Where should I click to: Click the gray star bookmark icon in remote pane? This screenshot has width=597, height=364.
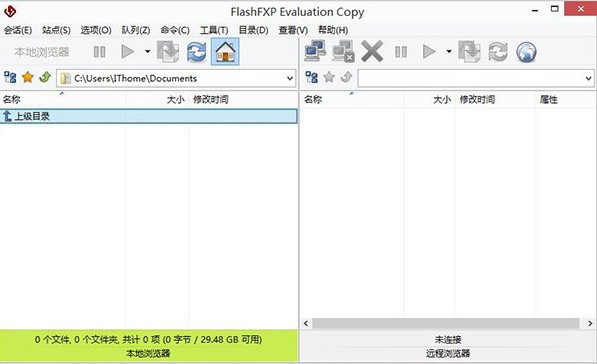pyautogui.click(x=329, y=78)
